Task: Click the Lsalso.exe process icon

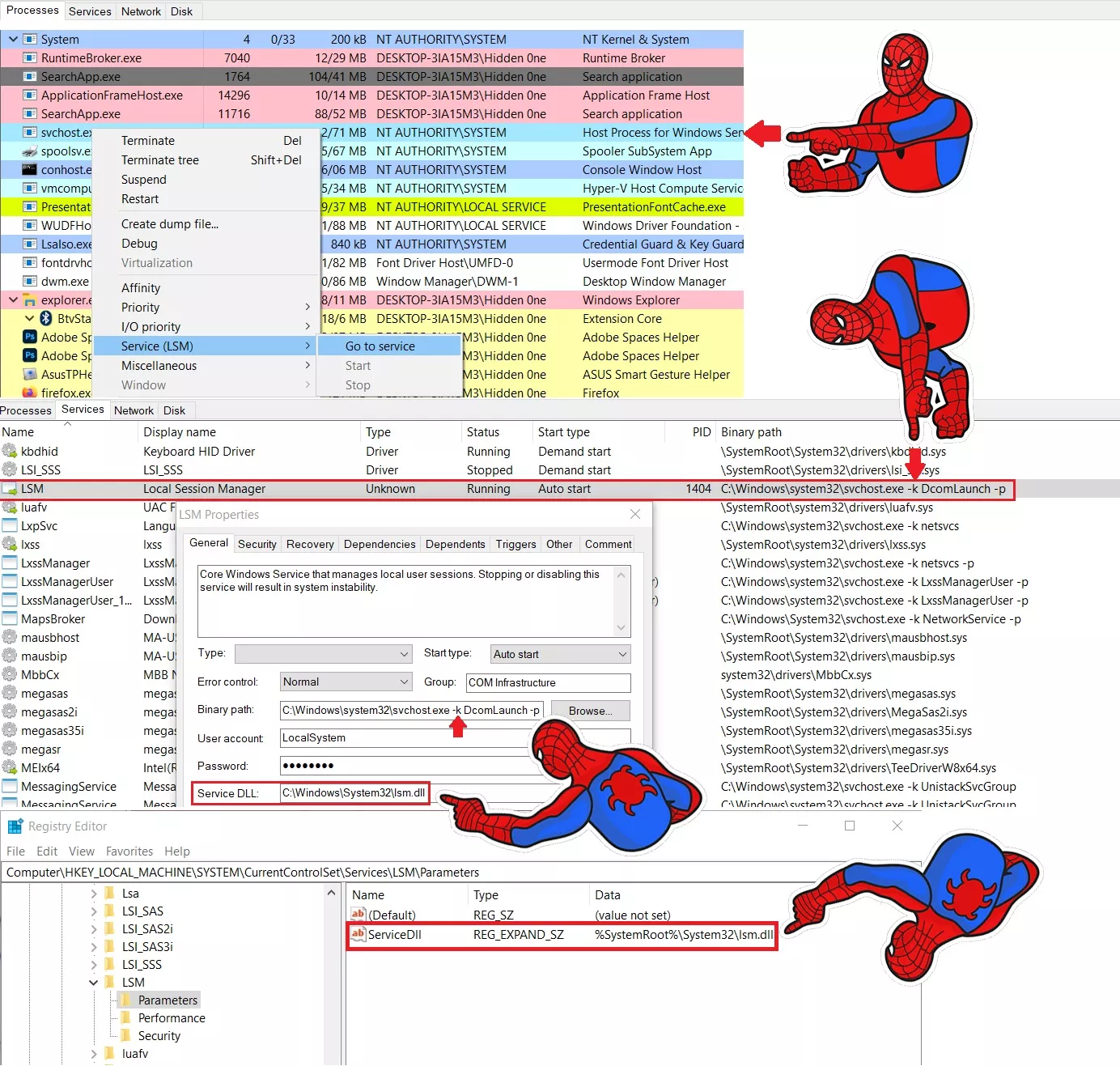Action: click(30, 244)
